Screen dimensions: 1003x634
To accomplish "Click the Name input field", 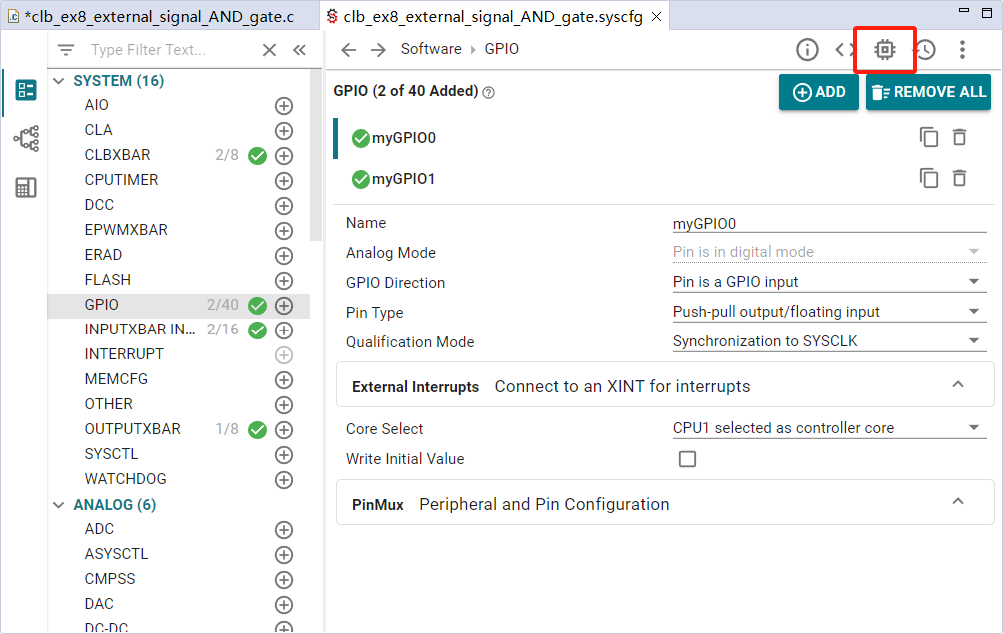I will pyautogui.click(x=829, y=224).
